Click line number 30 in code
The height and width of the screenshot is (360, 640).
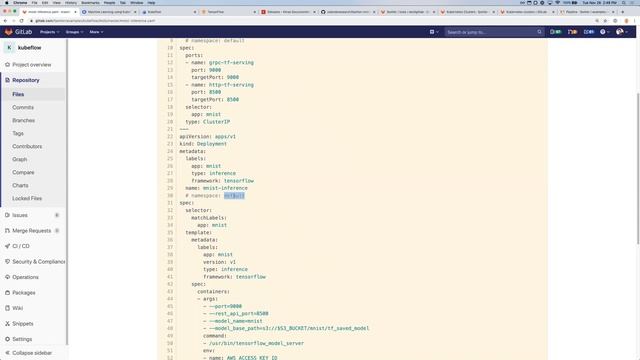coord(170,196)
